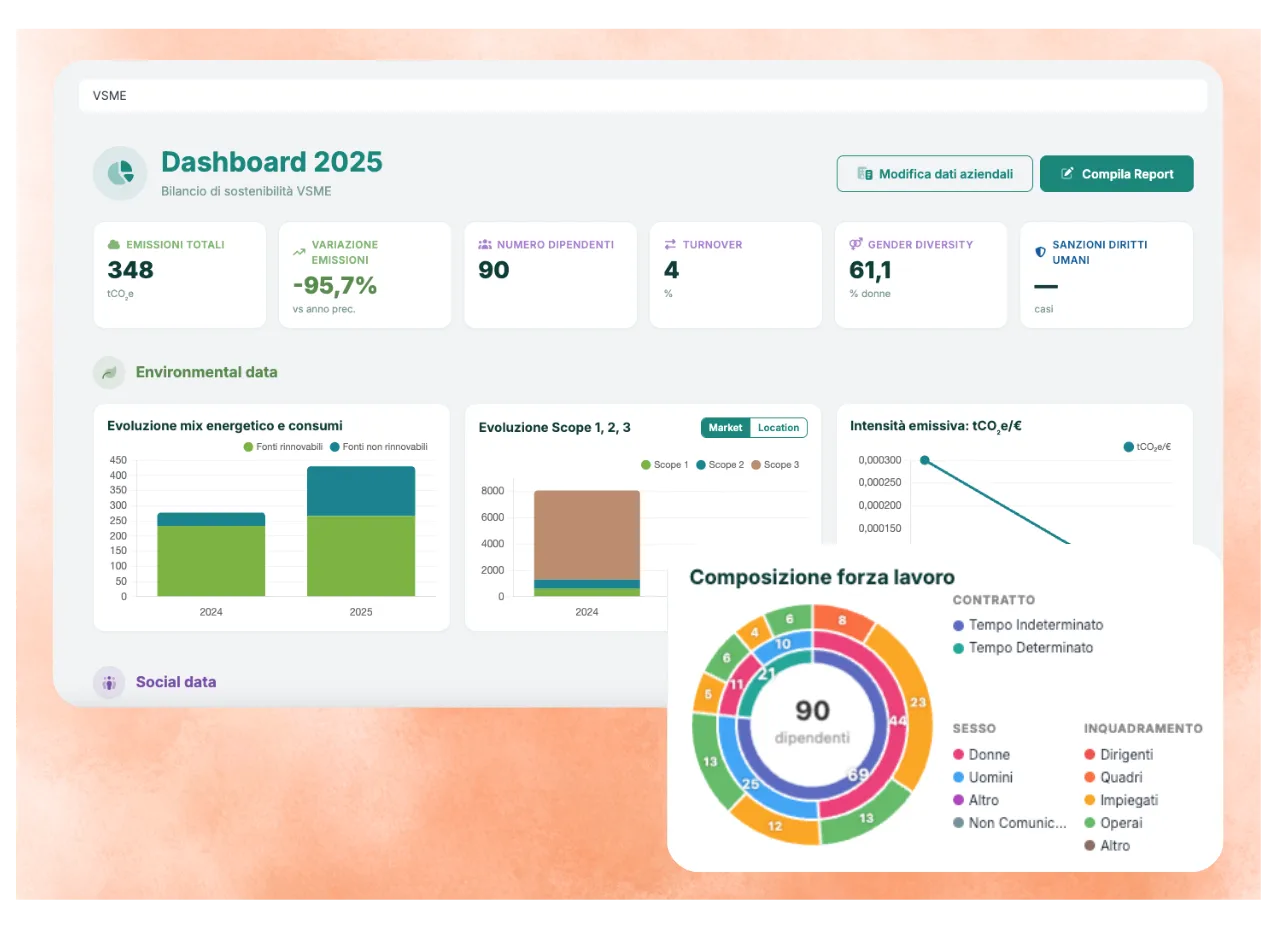Click the 44 segment in workforce donut
Image resolution: width=1280 pixels, height=942 pixels.
coord(897,721)
